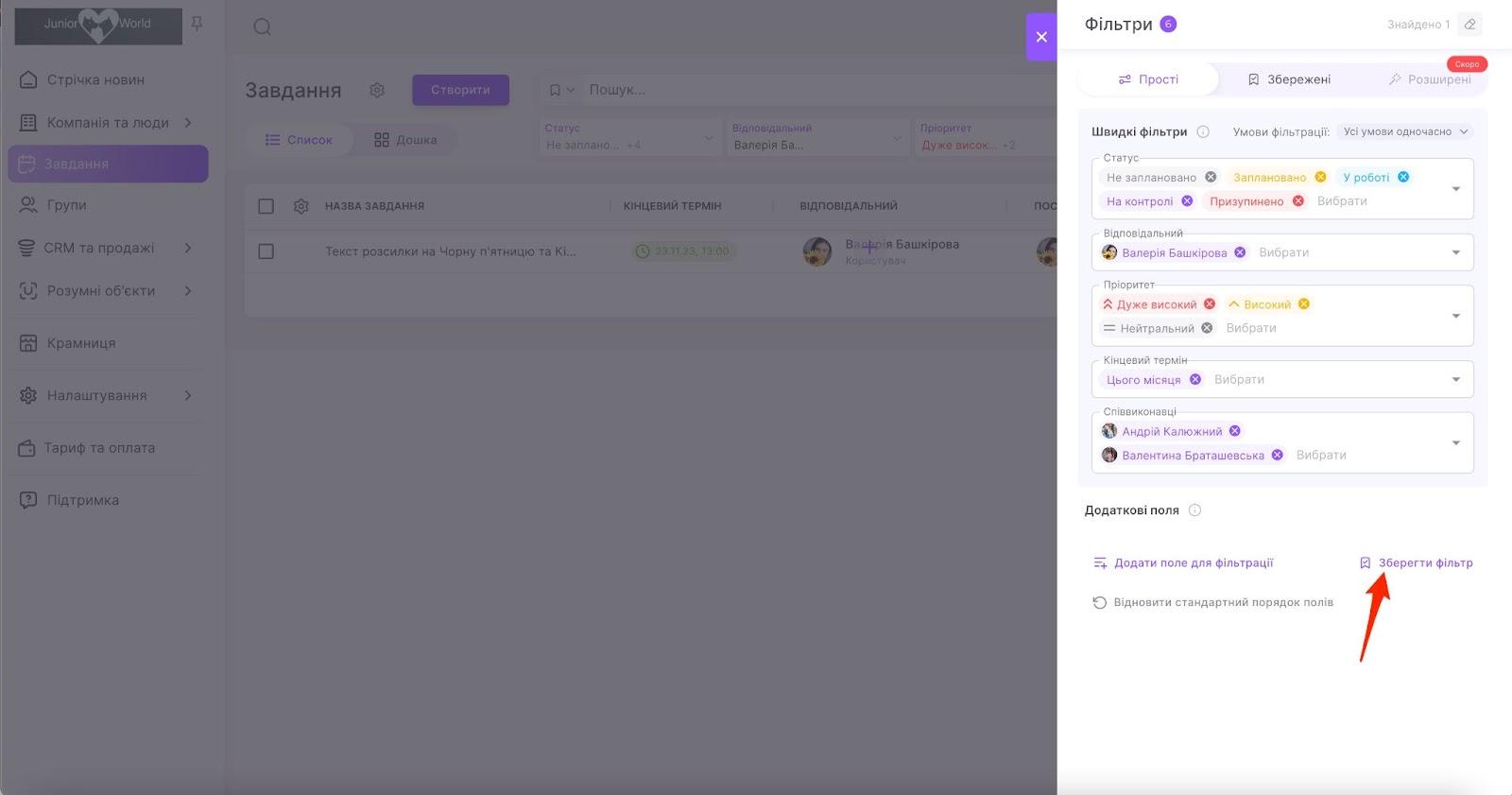Remove the 'Нейтральний' priority chip
Image resolution: width=1512 pixels, height=795 pixels.
(1207, 328)
